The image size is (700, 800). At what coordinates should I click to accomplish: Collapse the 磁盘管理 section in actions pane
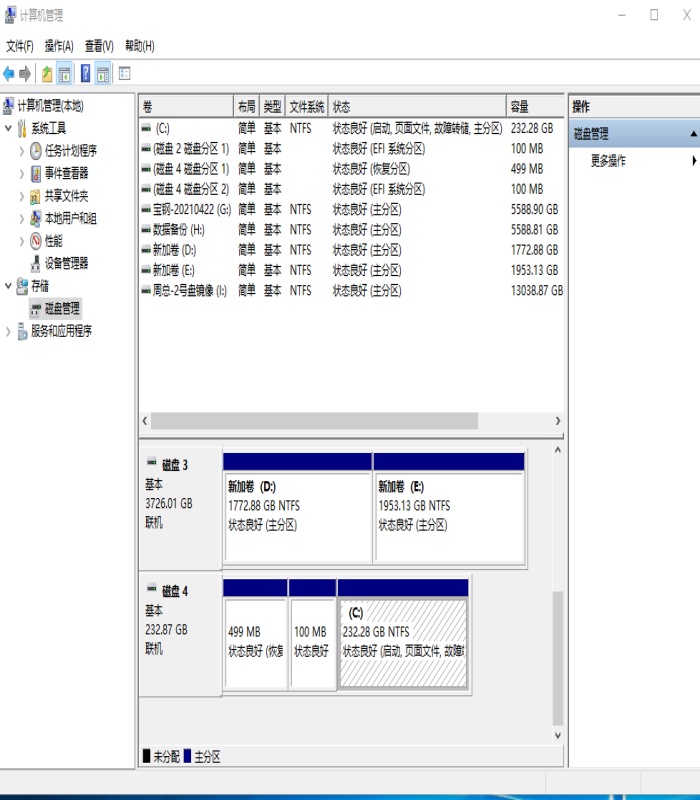[x=693, y=134]
